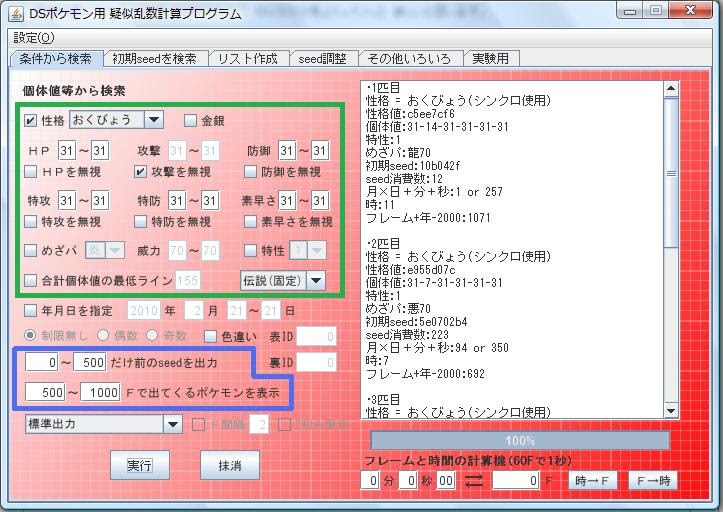Click the results scrollbar down arrow
Viewport: 723px width, 512px height.
(671, 411)
